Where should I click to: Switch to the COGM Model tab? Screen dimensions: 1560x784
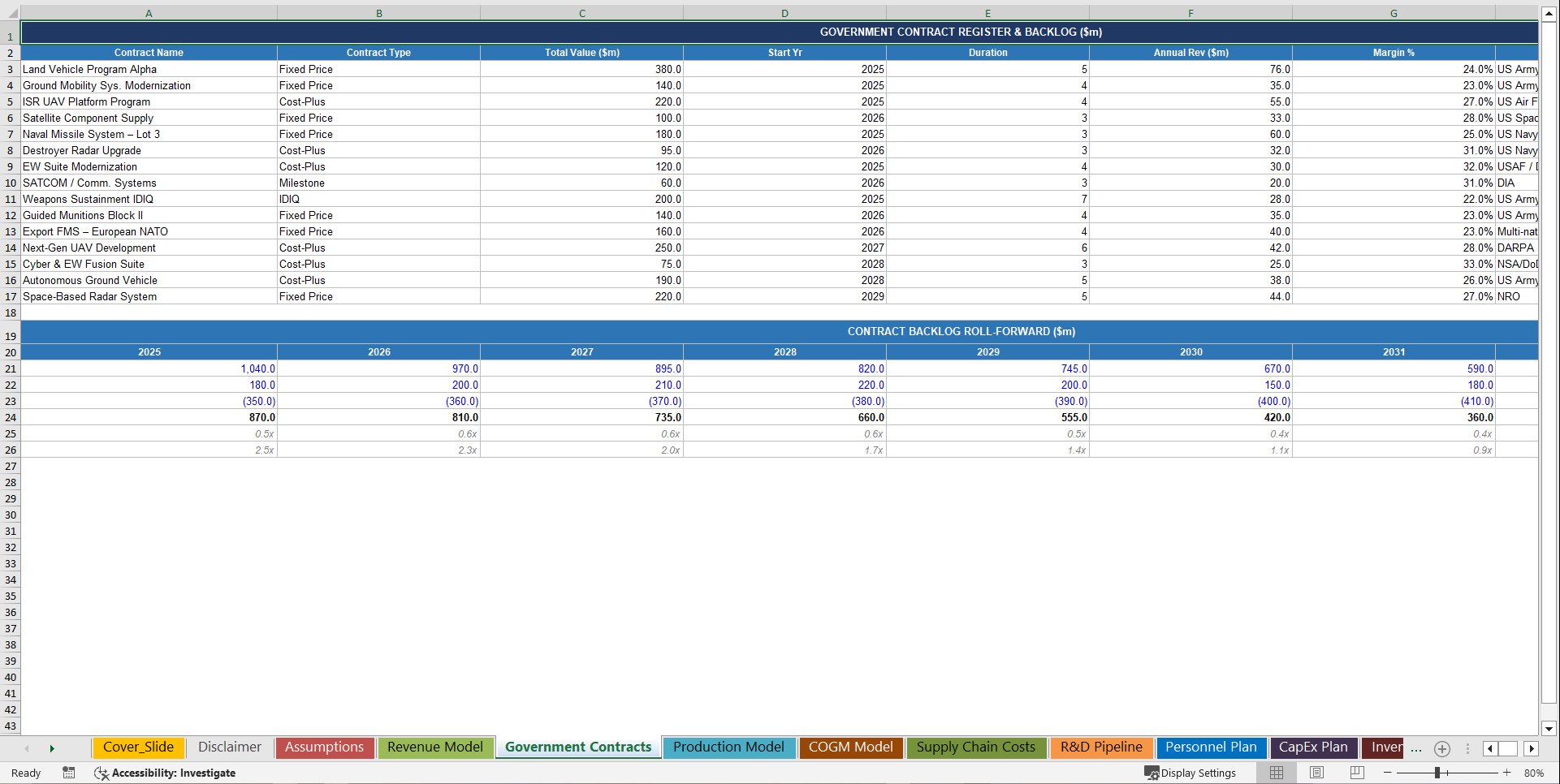(x=850, y=747)
